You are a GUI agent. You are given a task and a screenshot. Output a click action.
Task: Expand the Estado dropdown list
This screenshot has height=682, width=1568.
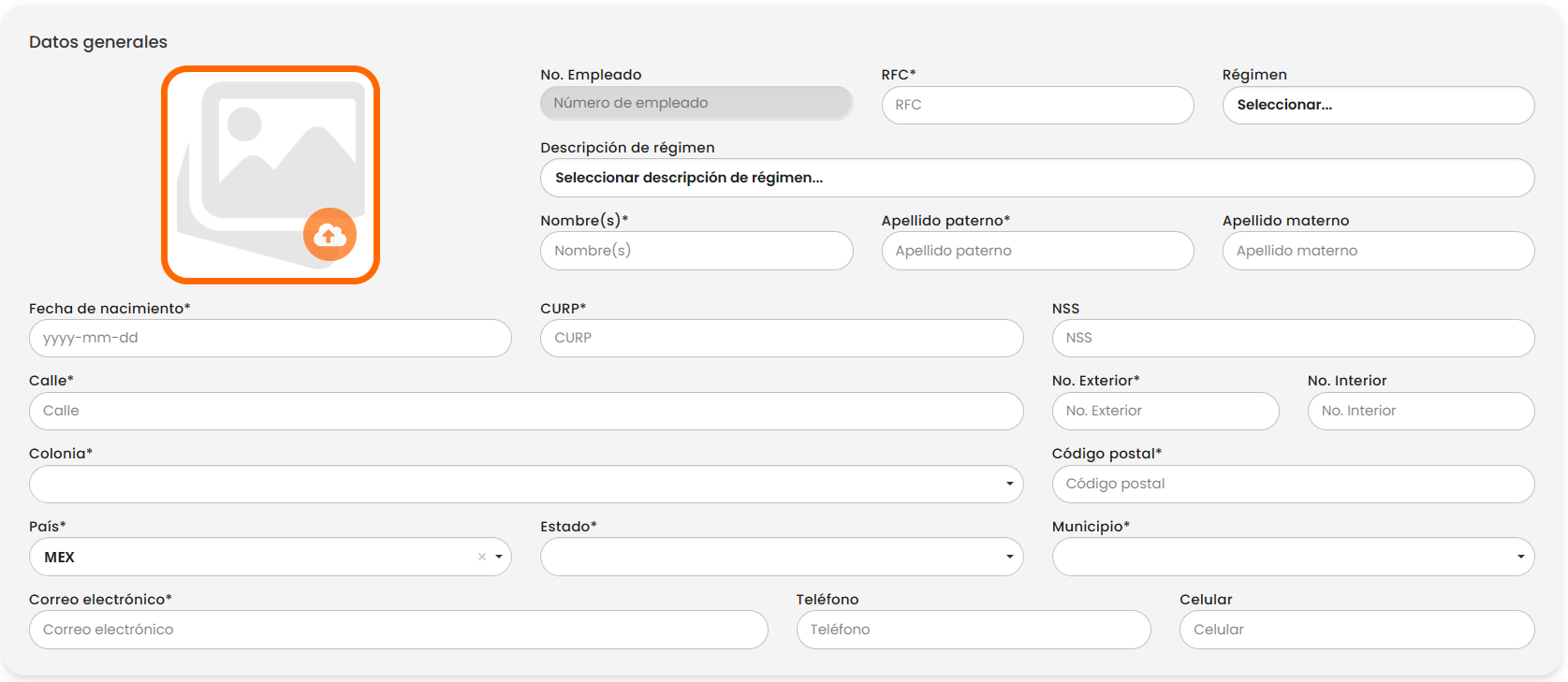(x=1009, y=557)
